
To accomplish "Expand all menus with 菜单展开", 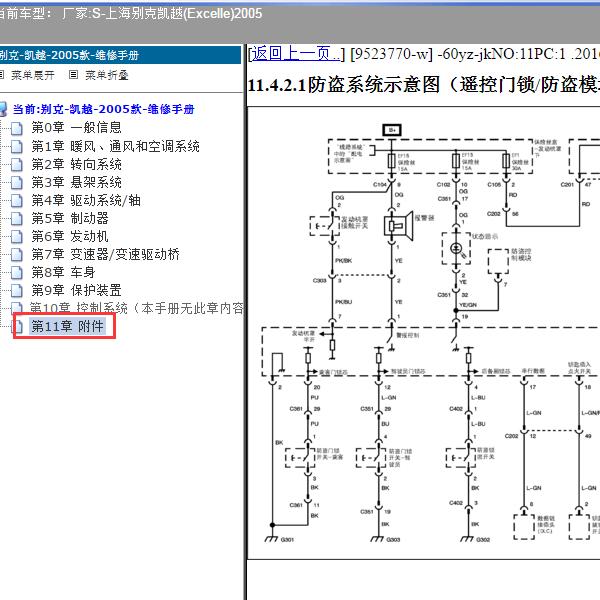I will (33, 75).
